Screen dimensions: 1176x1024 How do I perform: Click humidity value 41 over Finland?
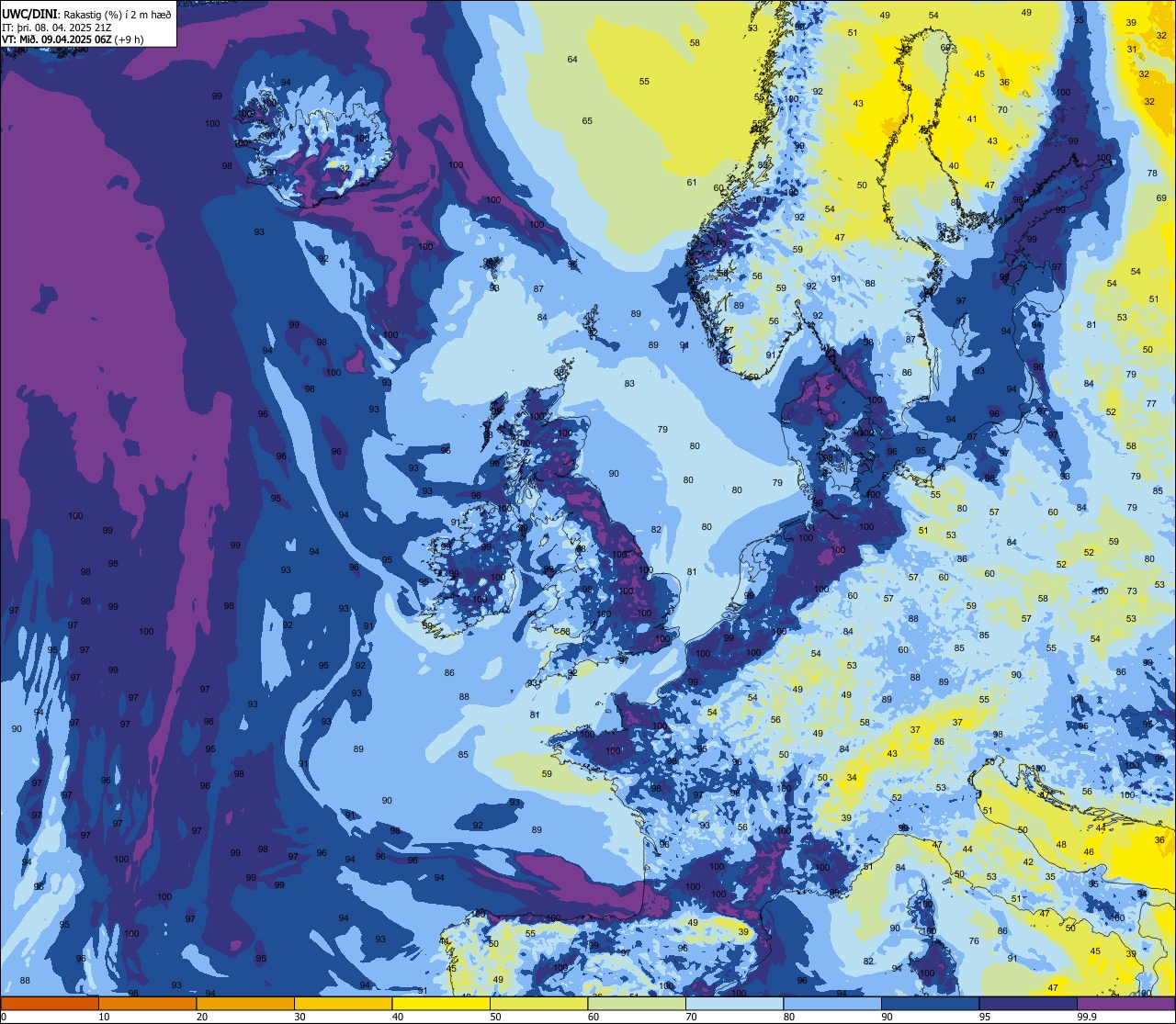click(x=971, y=119)
